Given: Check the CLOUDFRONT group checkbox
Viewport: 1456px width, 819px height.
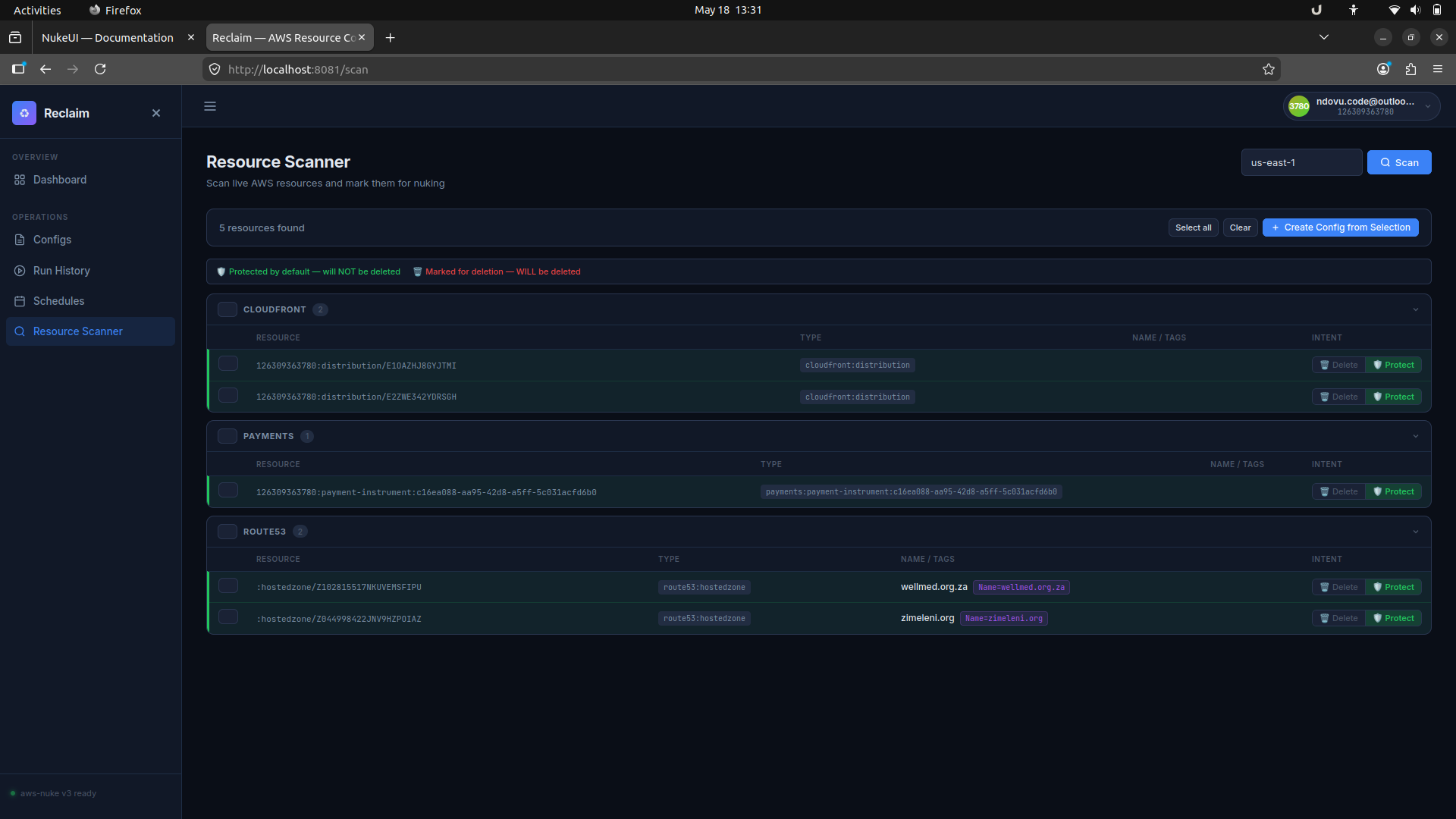Looking at the screenshot, I should point(227,309).
